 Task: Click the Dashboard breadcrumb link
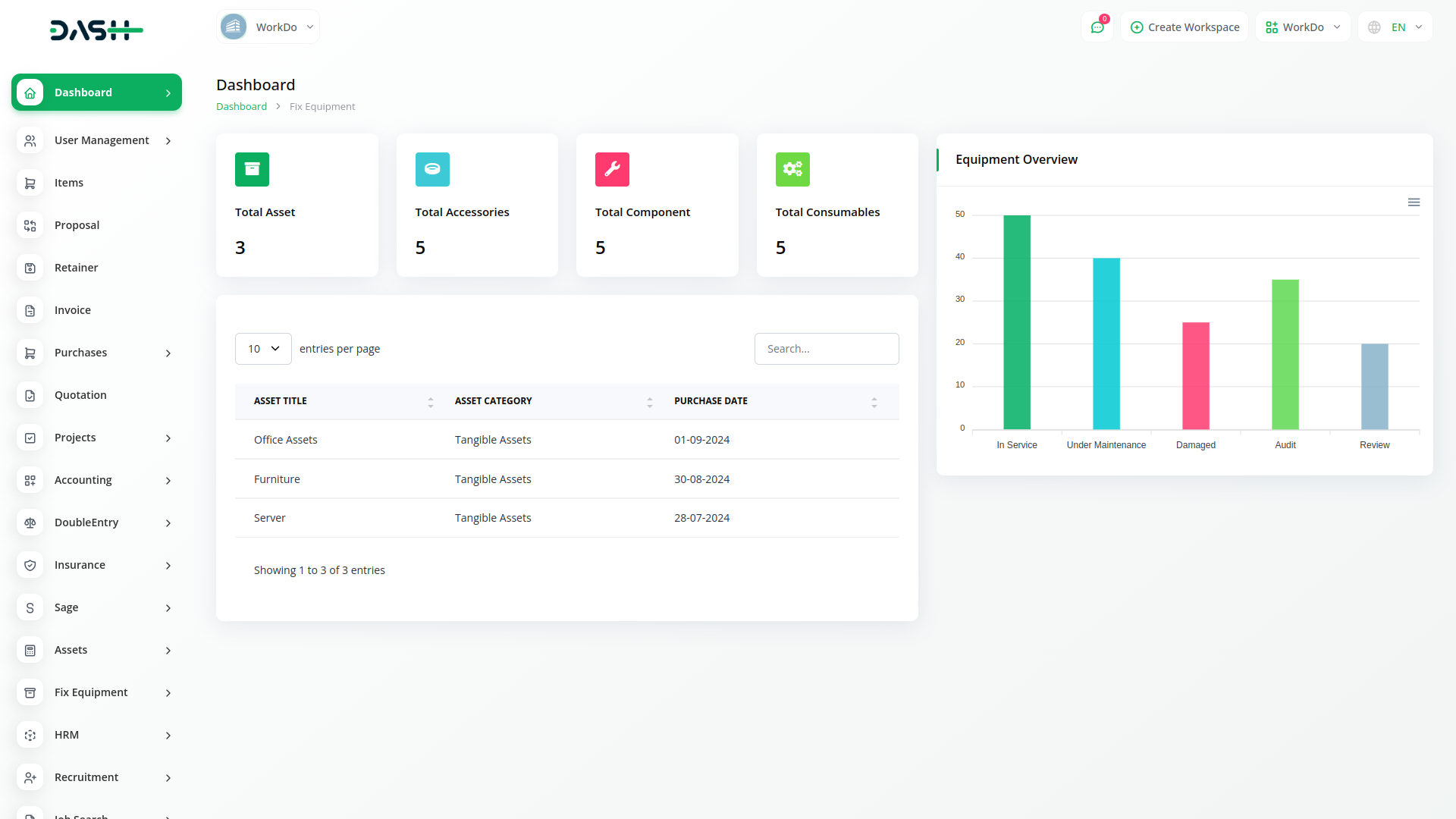pyautogui.click(x=241, y=107)
